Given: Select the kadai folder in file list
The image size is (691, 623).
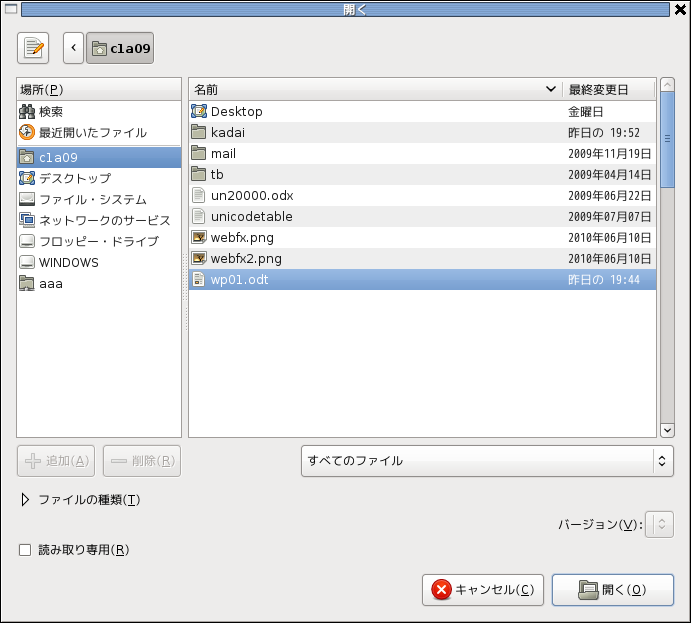Looking at the screenshot, I should tap(228, 133).
